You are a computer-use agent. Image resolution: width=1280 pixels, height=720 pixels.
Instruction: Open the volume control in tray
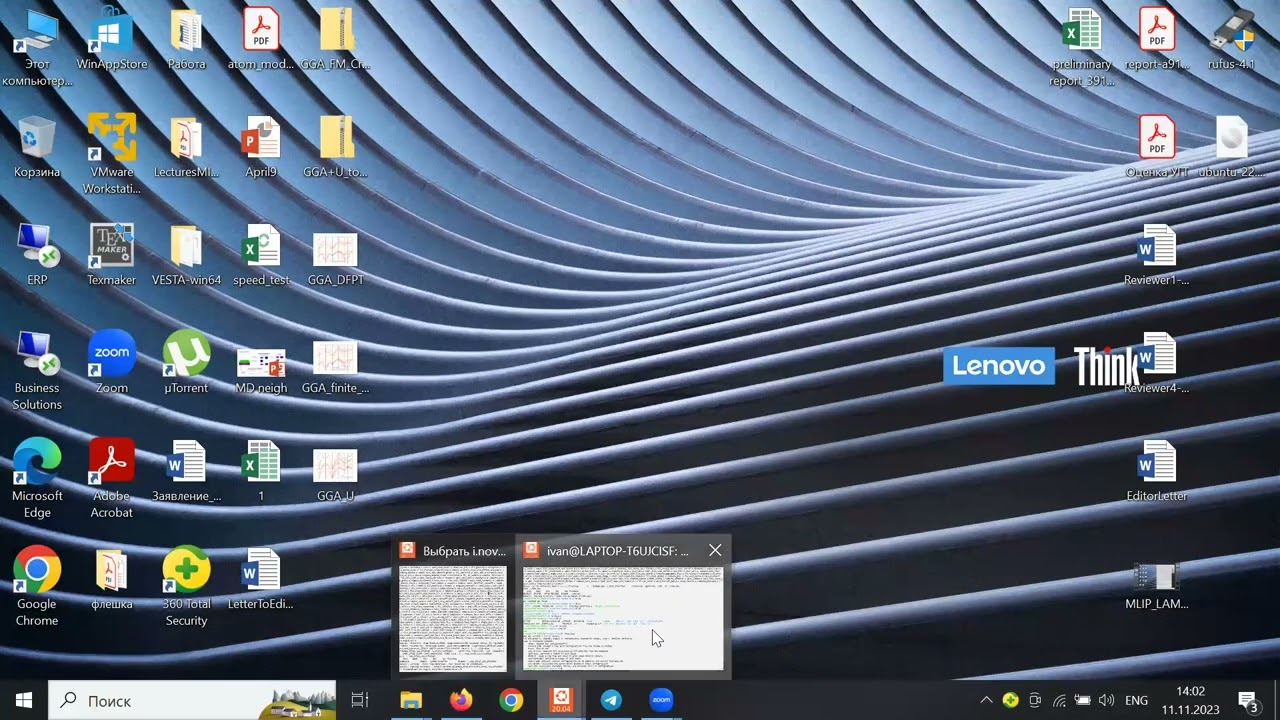click(x=1107, y=700)
